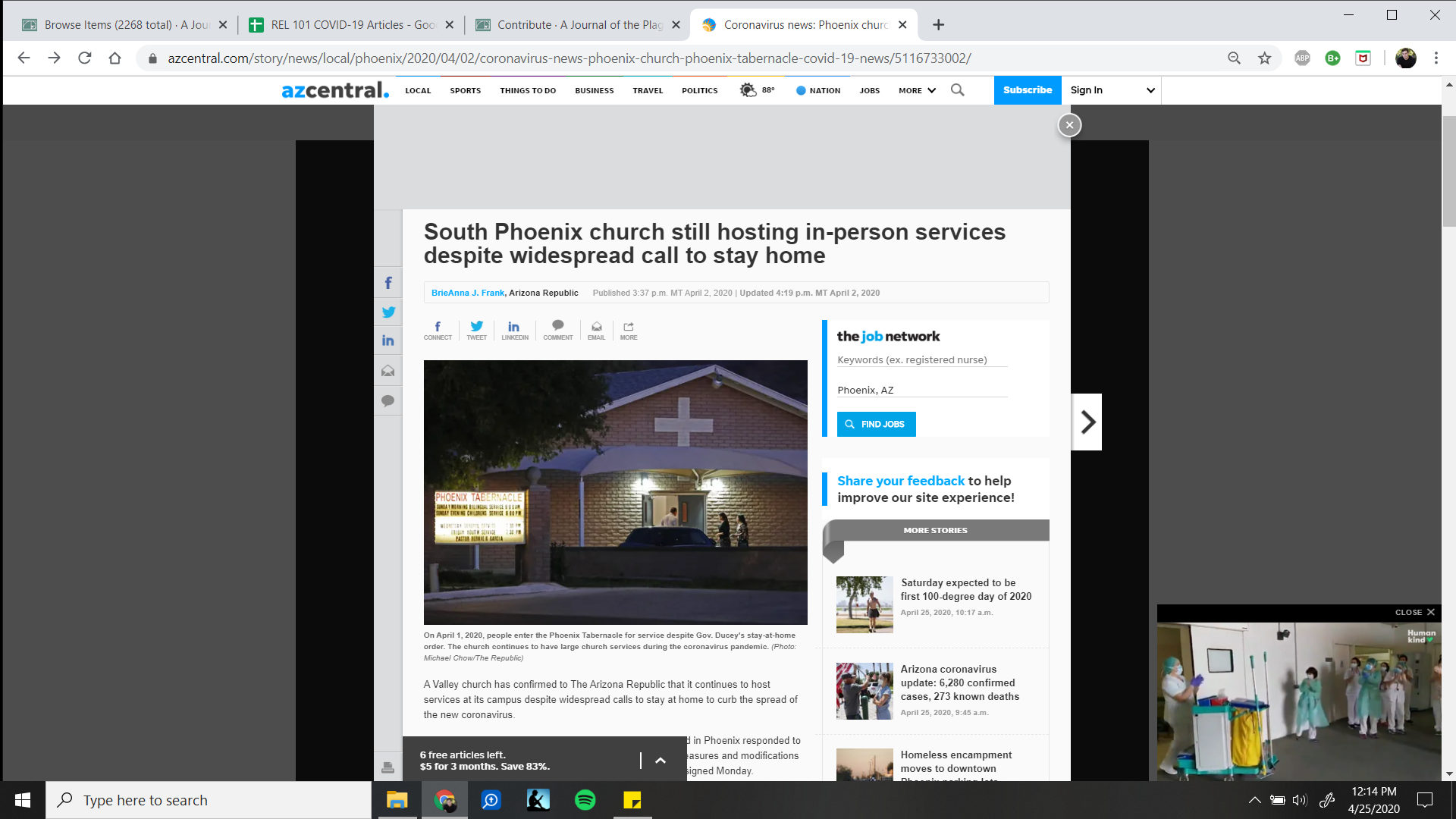1456x819 pixels.
Task: Open the sidebar comment bubble icon
Action: (x=388, y=400)
